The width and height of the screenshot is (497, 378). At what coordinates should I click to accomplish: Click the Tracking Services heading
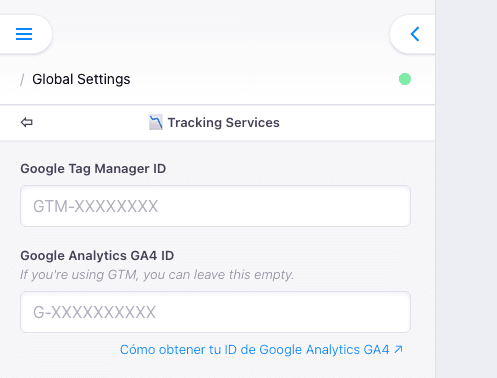(x=223, y=122)
